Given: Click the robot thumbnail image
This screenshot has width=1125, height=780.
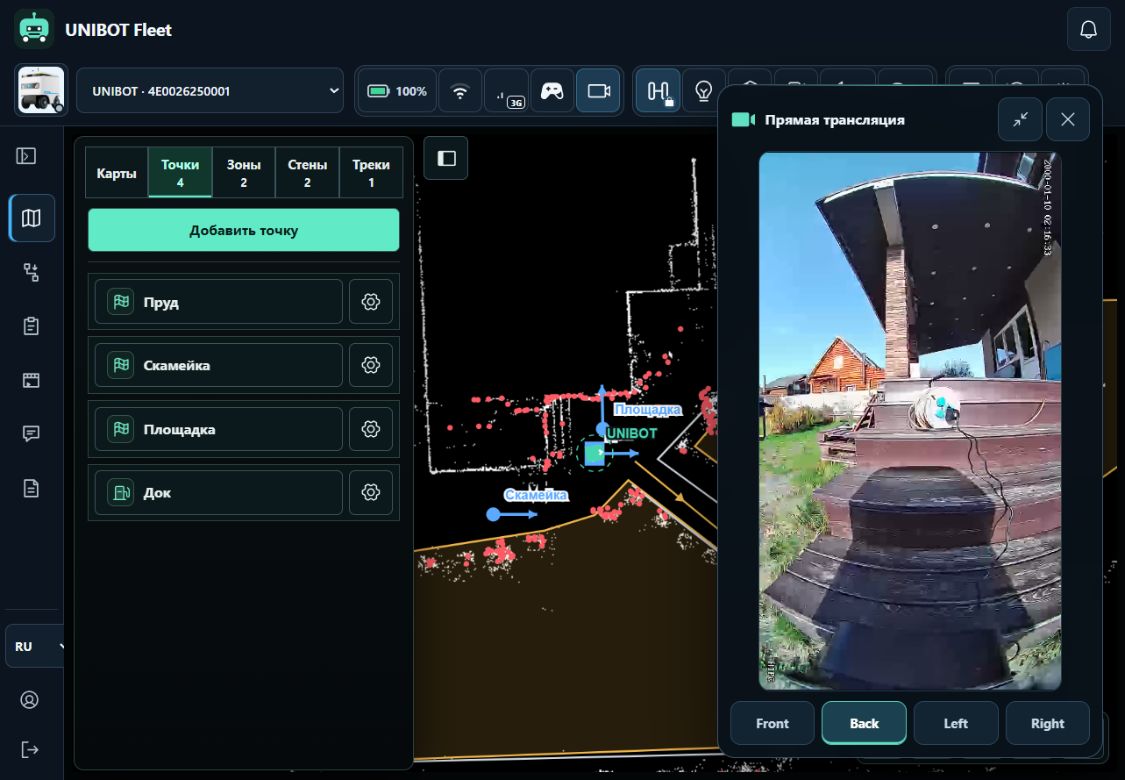Looking at the screenshot, I should 41,90.
